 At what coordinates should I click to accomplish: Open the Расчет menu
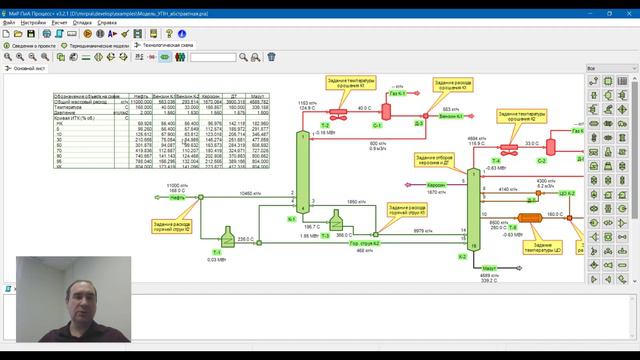click(59, 23)
